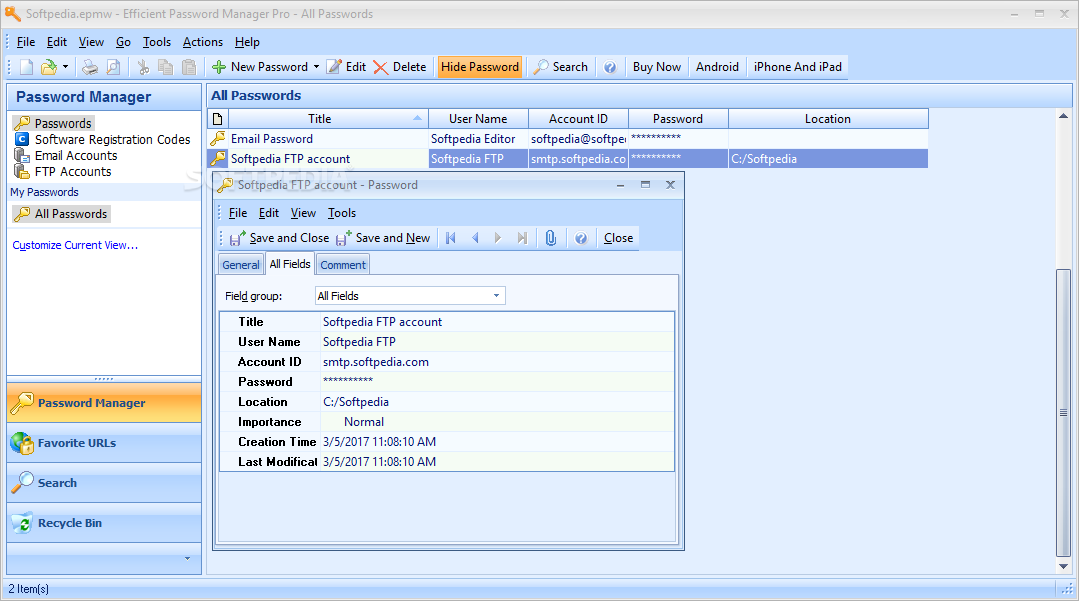Click the Print toolbar icon
The width and height of the screenshot is (1079, 601).
click(90, 67)
